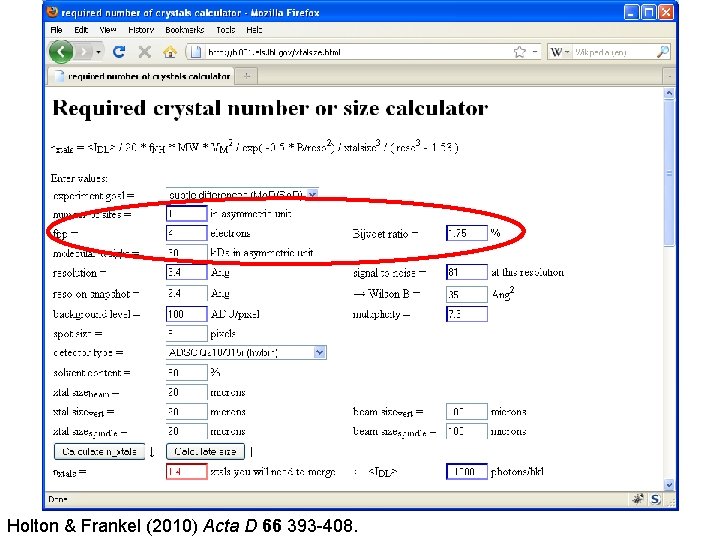
Task: Click the Wilson B input field
Action: [467, 294]
